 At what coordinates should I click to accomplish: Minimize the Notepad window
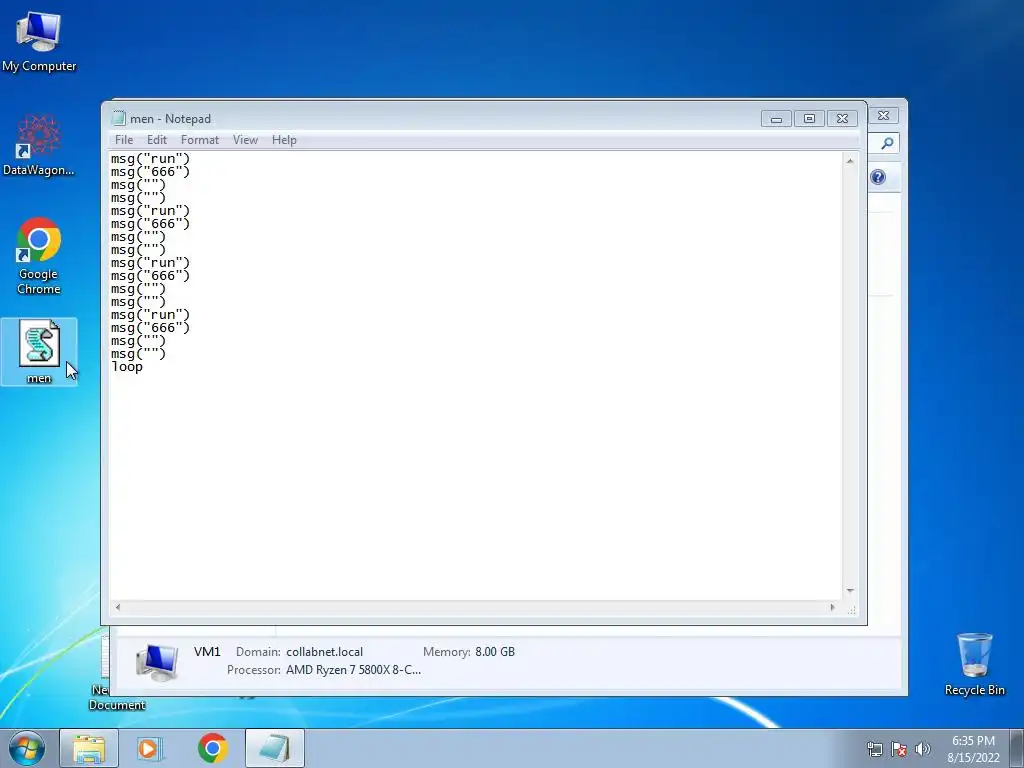pyautogui.click(x=776, y=118)
